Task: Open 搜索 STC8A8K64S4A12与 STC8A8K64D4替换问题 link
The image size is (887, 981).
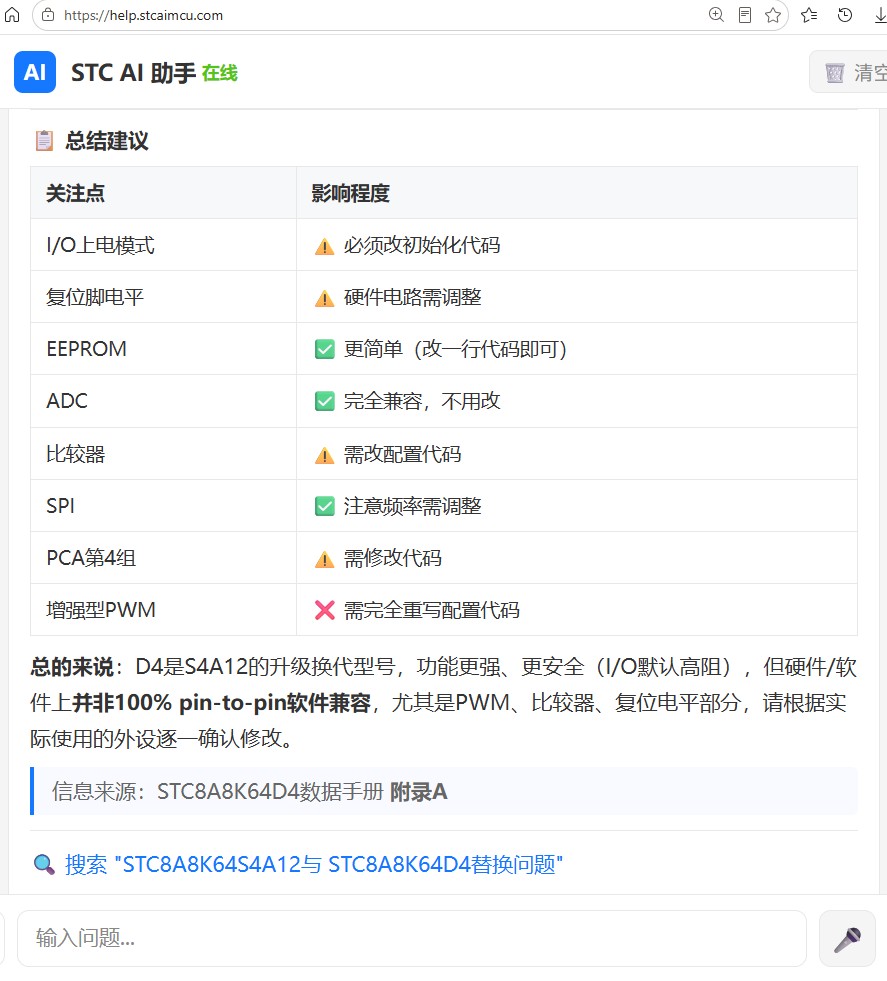Action: tap(314, 865)
